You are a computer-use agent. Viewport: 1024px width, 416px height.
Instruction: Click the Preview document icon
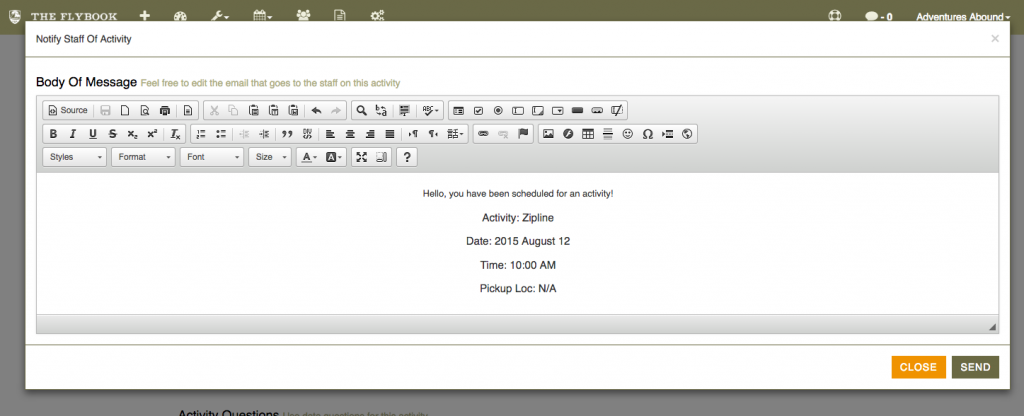point(145,110)
